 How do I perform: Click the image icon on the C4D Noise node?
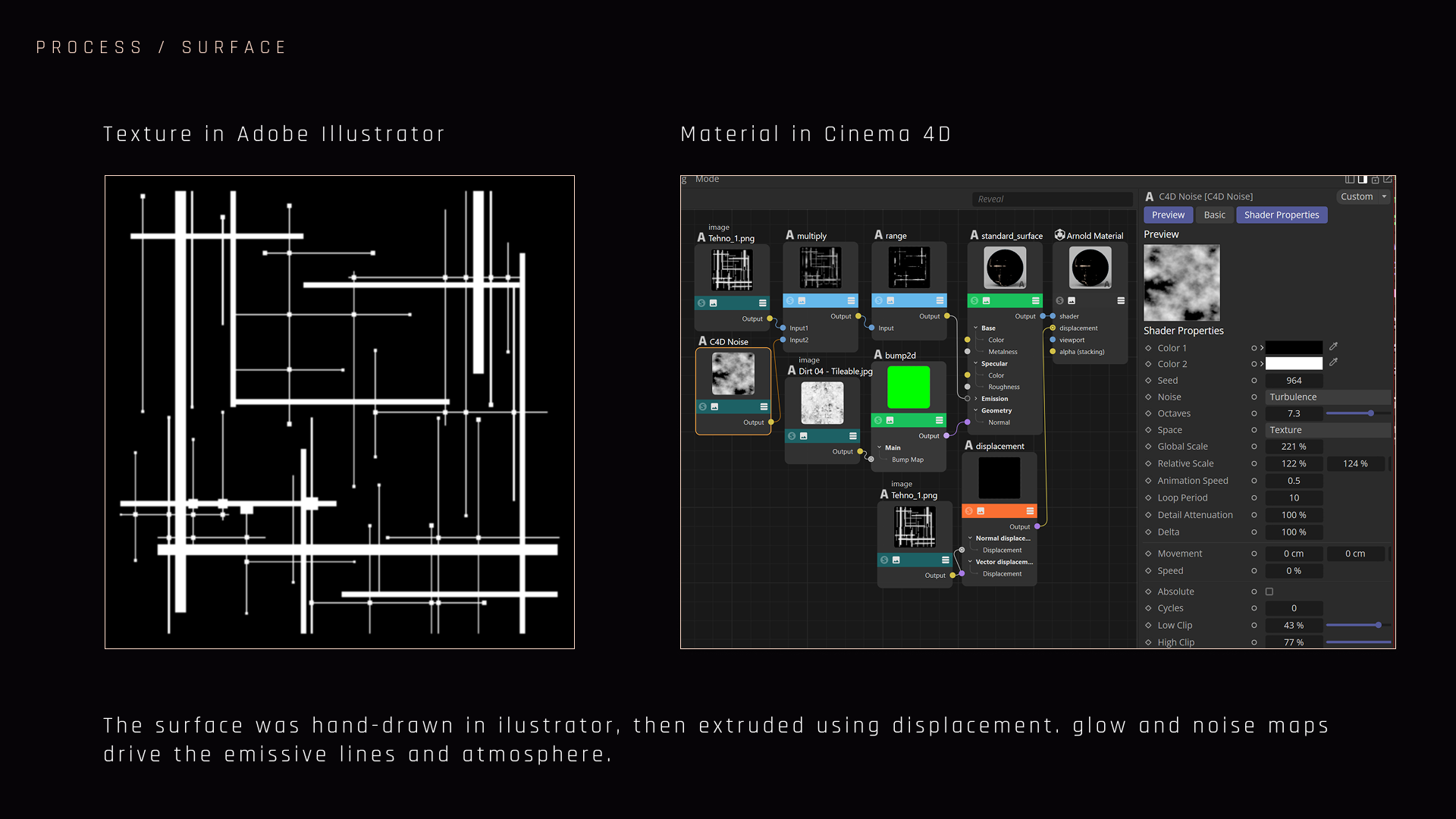pyautogui.click(x=714, y=407)
